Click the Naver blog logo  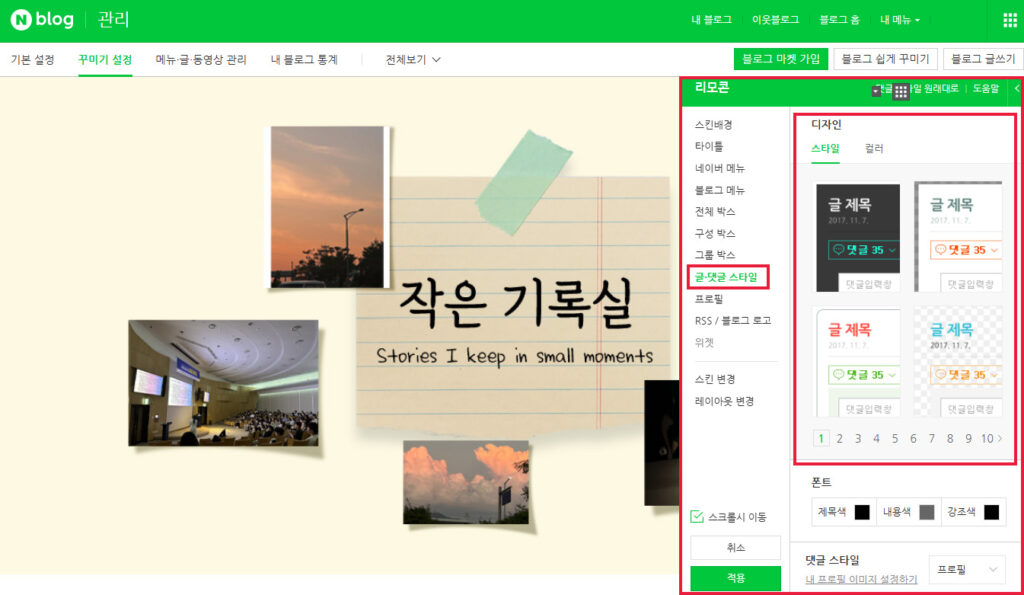(x=43, y=20)
